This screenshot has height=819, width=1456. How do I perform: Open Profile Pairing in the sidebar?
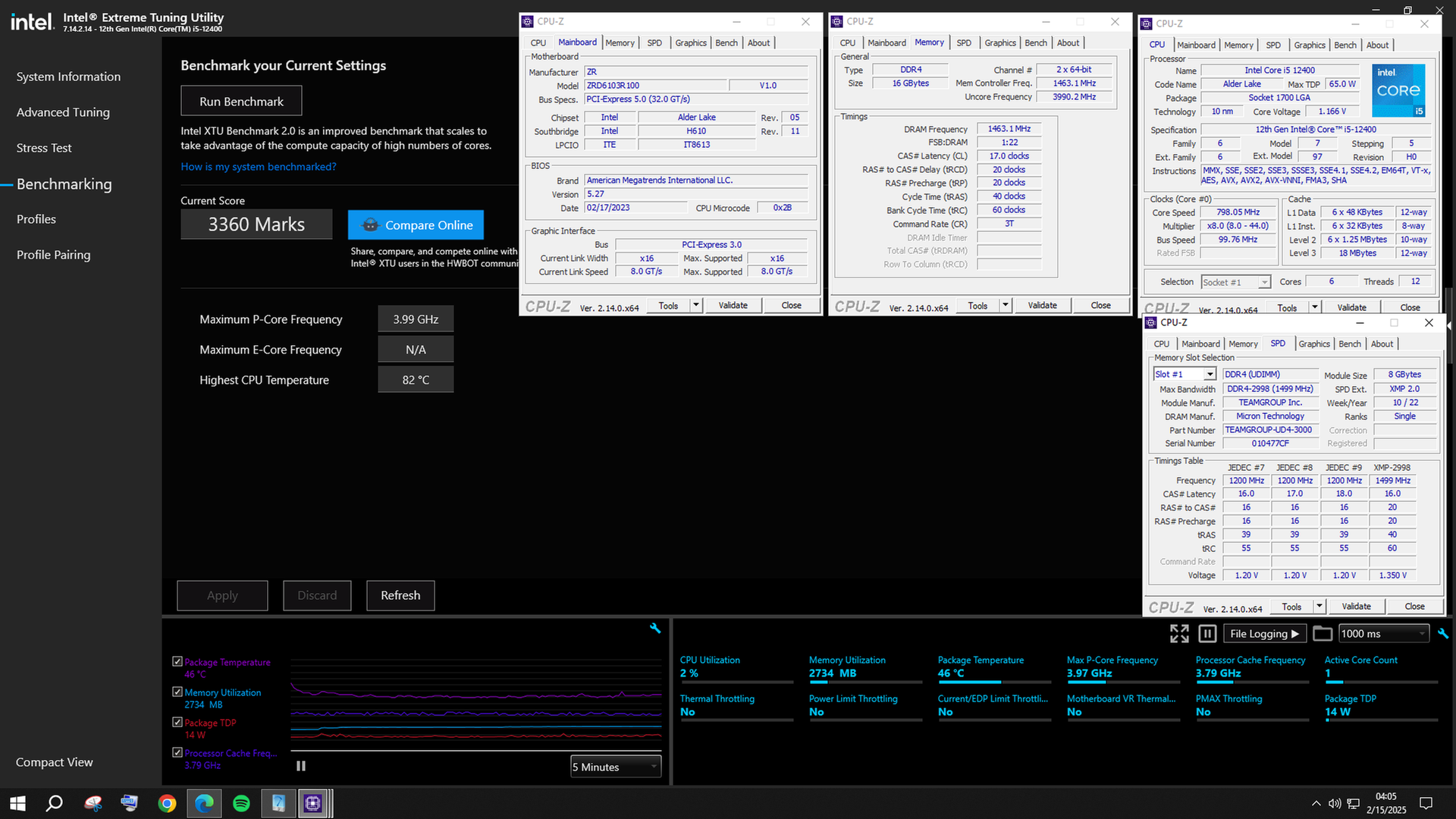pos(53,255)
